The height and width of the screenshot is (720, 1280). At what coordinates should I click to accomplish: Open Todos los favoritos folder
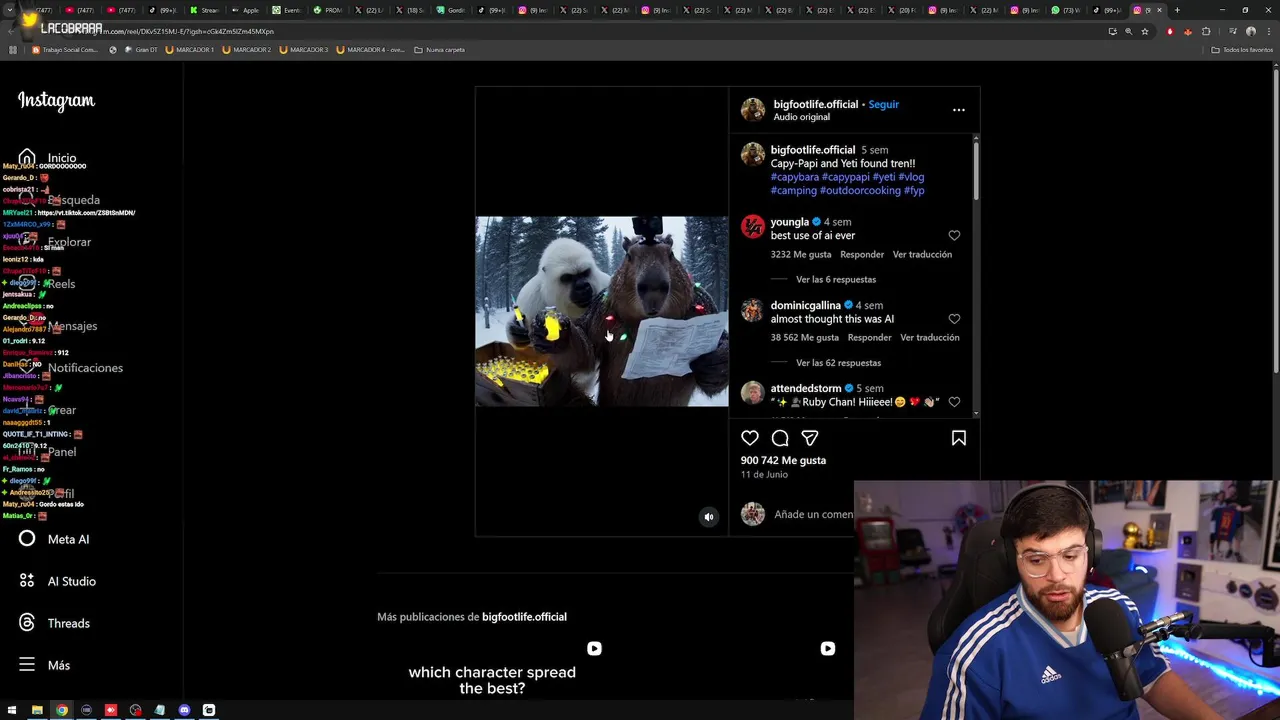[x=1242, y=50]
